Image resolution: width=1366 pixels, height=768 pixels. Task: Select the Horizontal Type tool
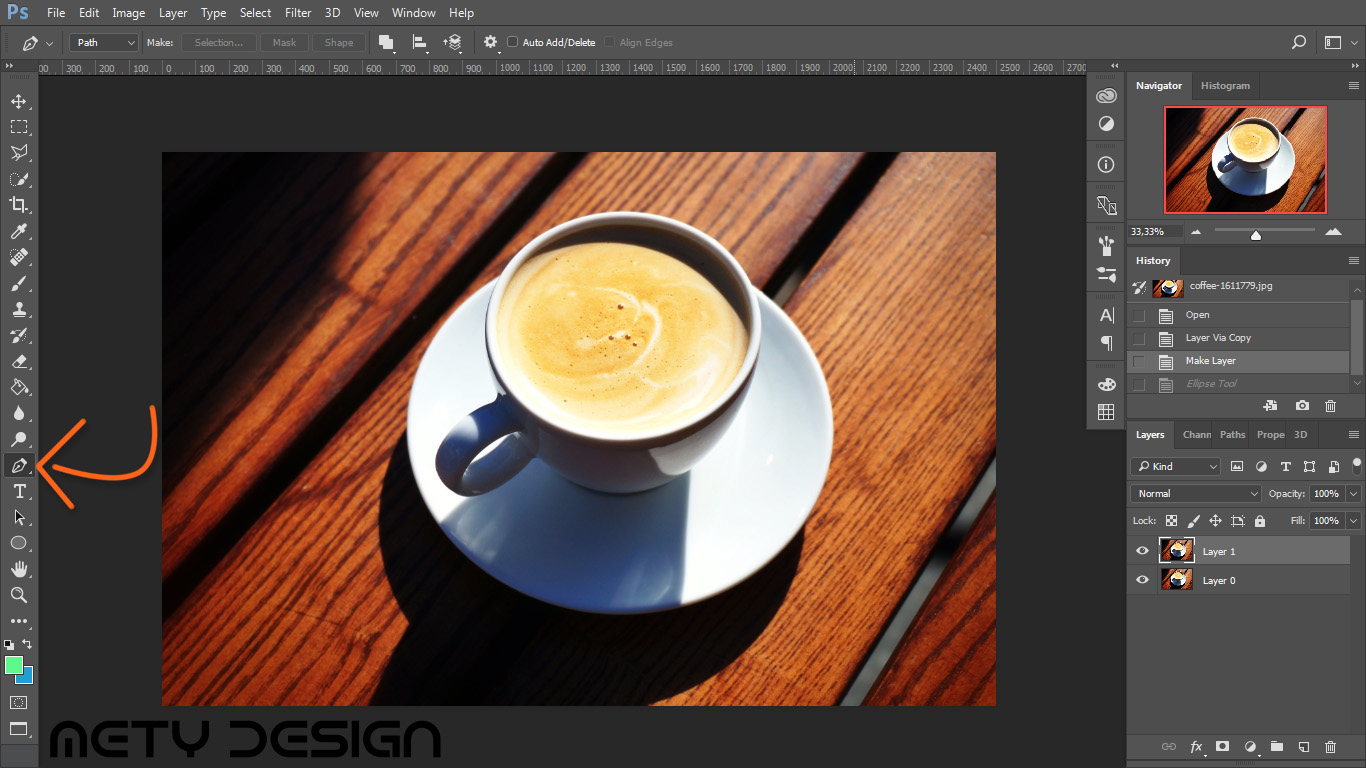point(18,491)
